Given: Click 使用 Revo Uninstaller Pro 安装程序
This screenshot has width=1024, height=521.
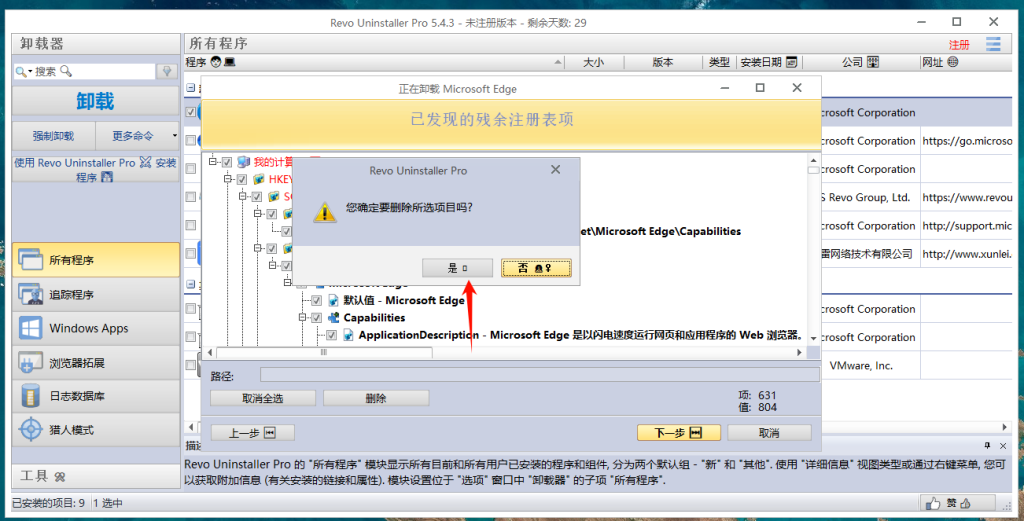Looking at the screenshot, I should (95, 170).
